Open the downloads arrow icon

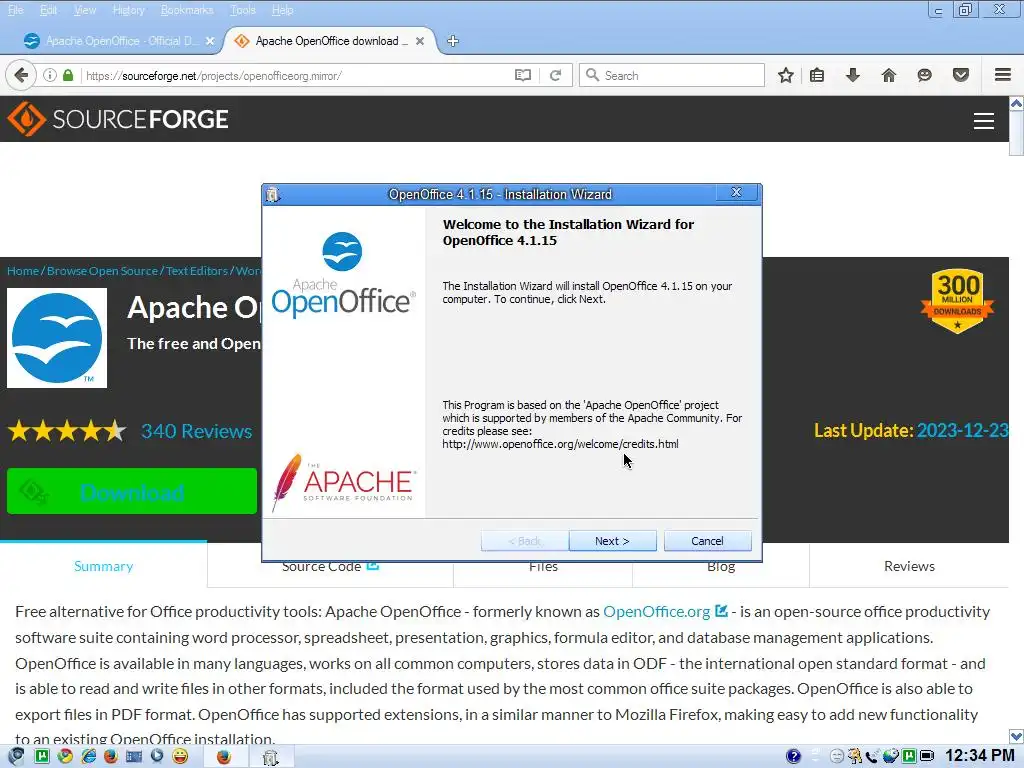(853, 75)
